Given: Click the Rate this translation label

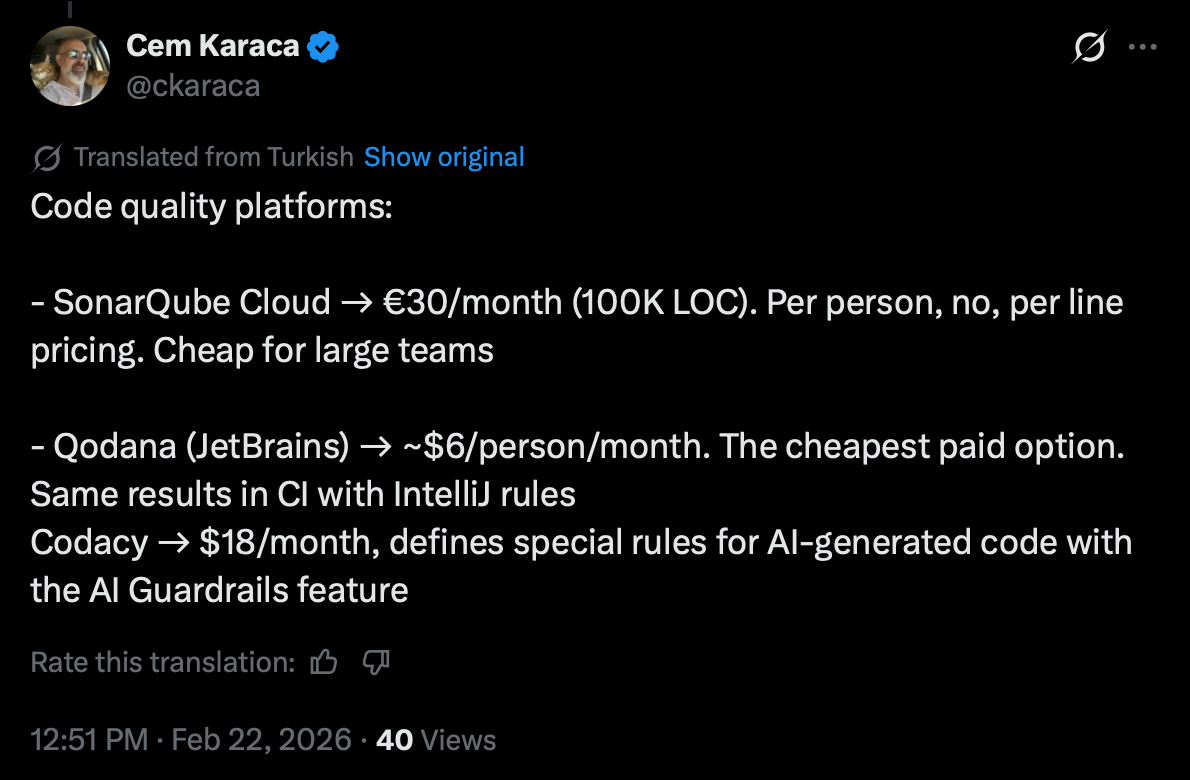Looking at the screenshot, I should pyautogui.click(x=162, y=662).
